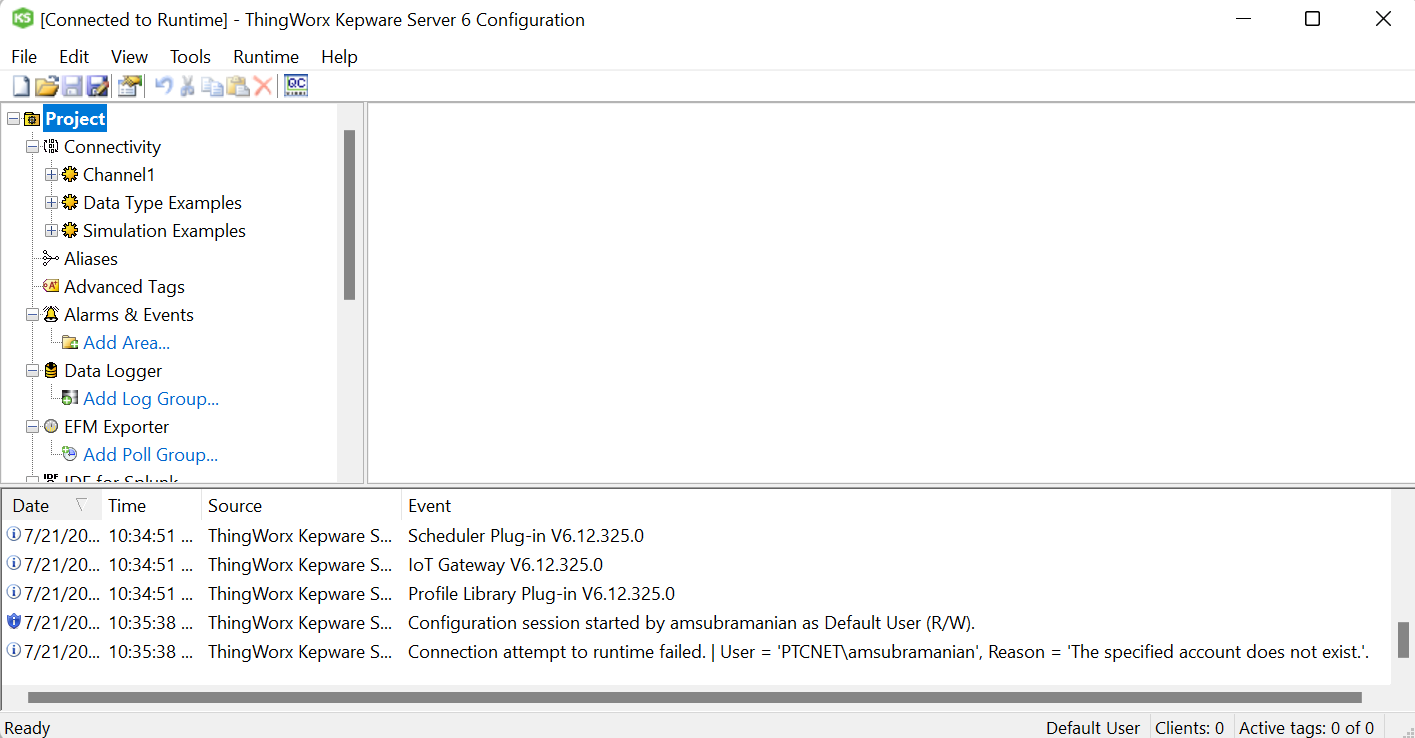This screenshot has height=738, width=1415.
Task: Click the Data Logger icon
Action: pos(50,370)
